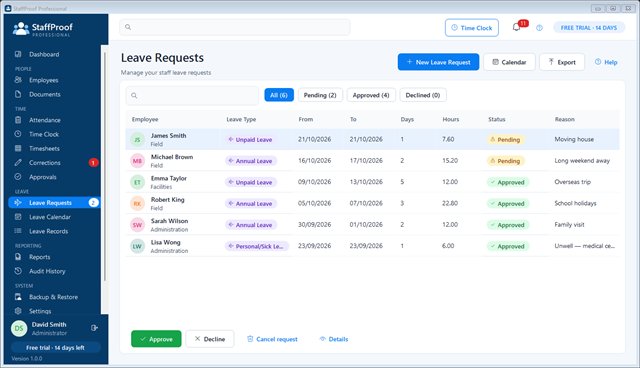This screenshot has width=640, height=368.
Task: Open Time Clock icon in sidebar
Action: click(18, 134)
